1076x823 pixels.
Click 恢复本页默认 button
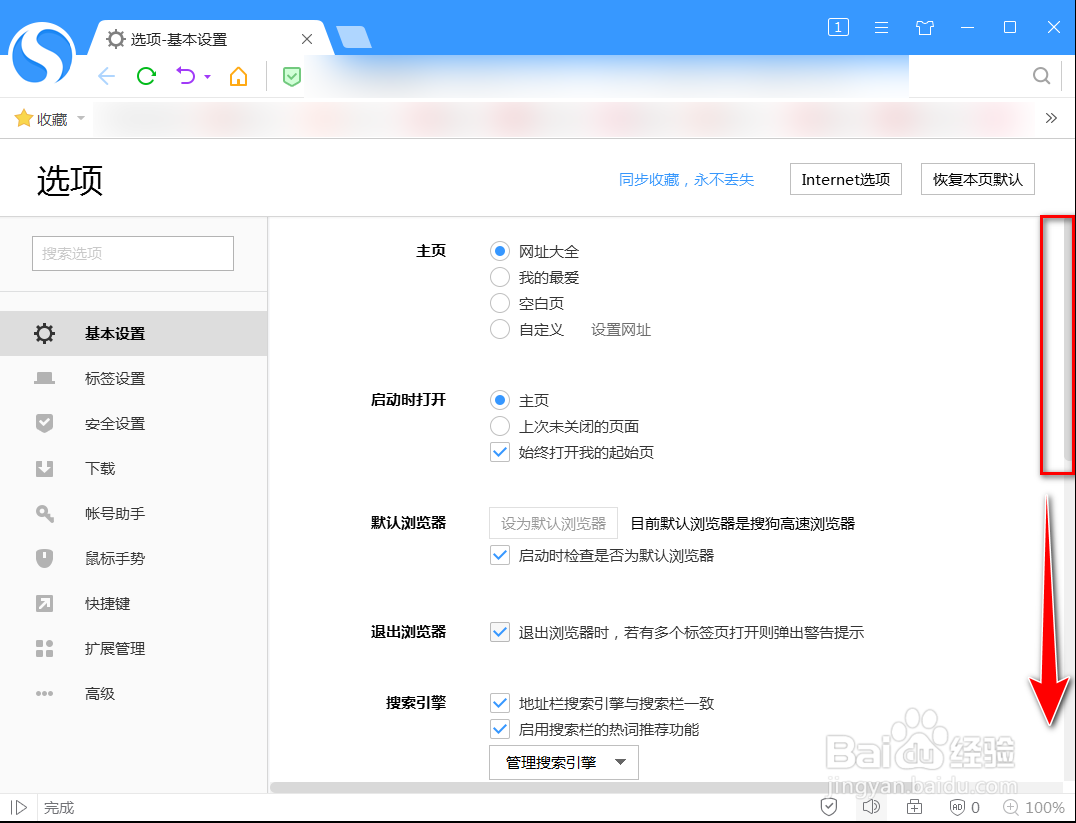point(977,179)
